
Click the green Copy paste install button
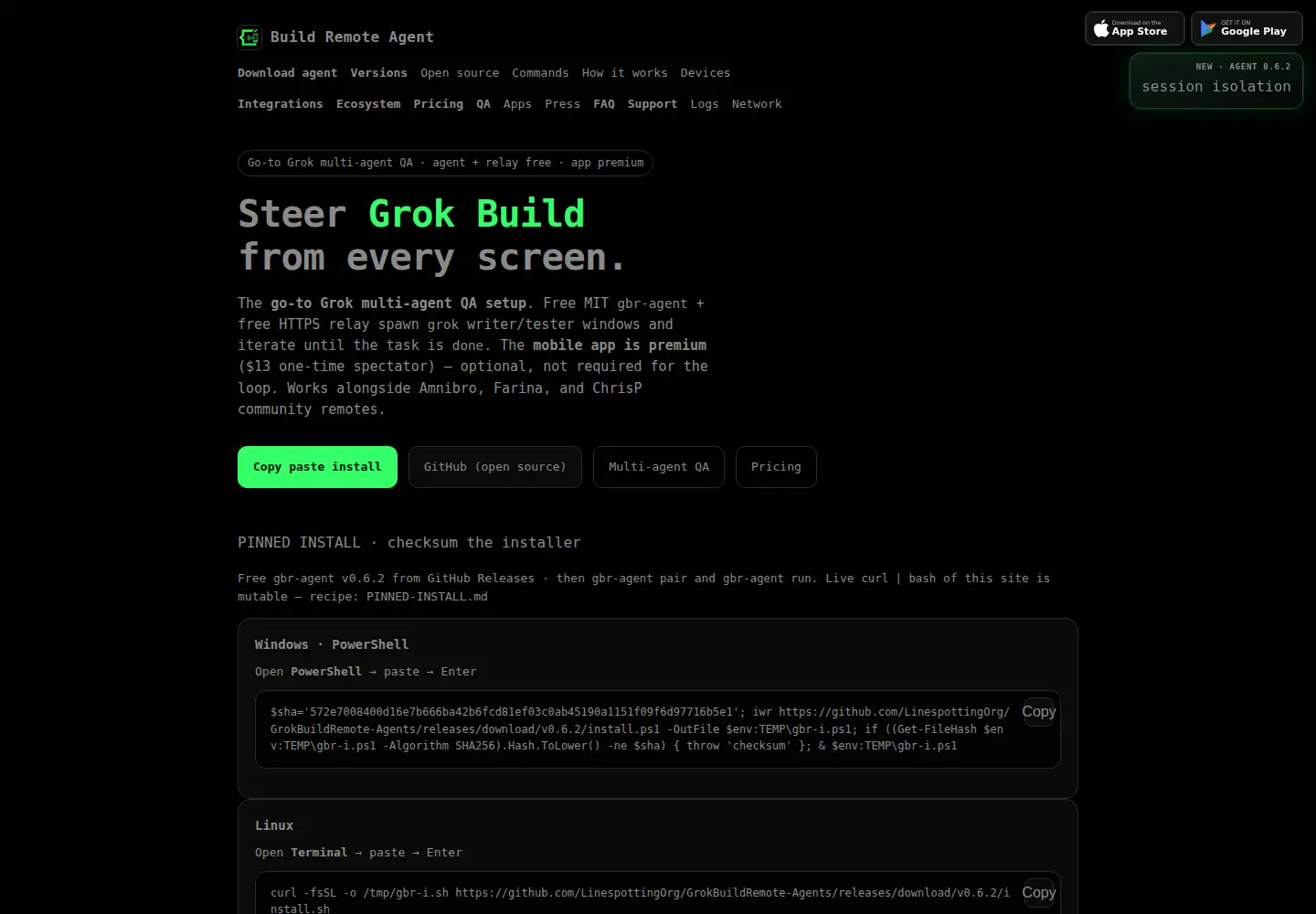click(x=317, y=467)
